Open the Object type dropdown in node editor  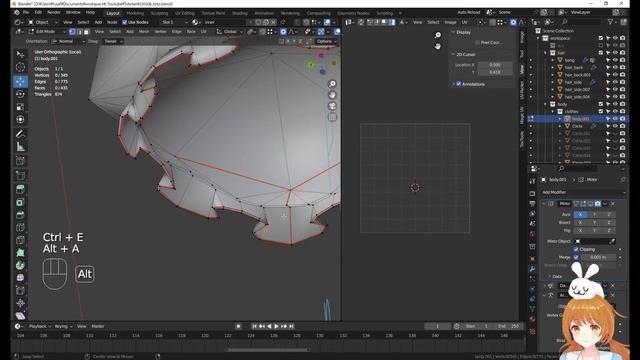[x=42, y=22]
